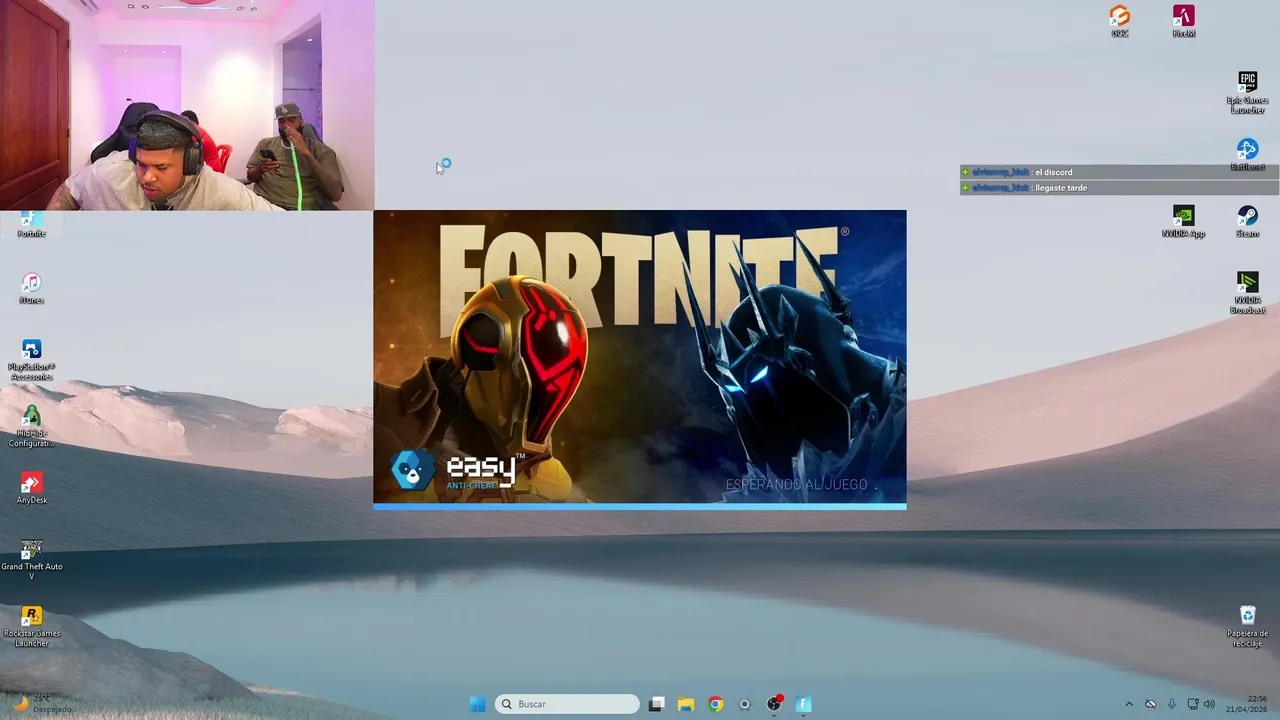Screen dimensions: 1280x720
Task: Open Google Chrome from the taskbar
Action: tap(716, 704)
